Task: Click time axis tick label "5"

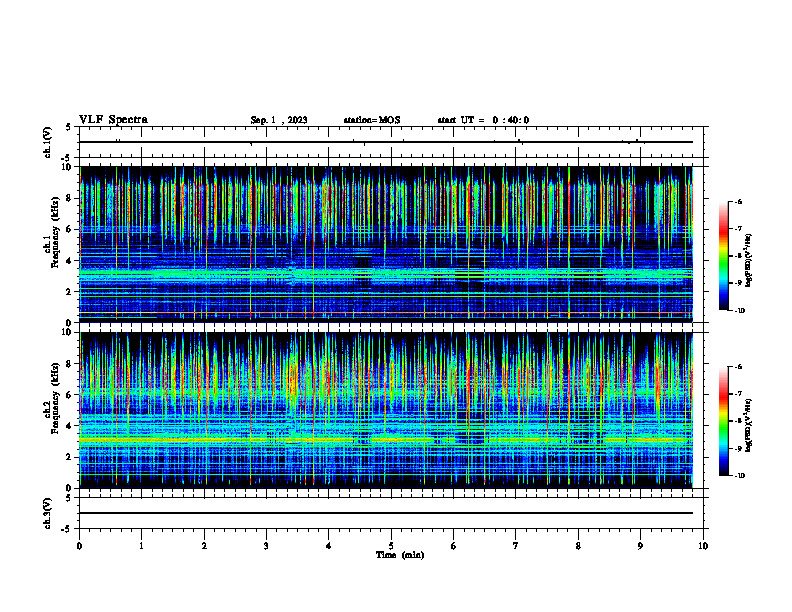Action: (x=391, y=546)
